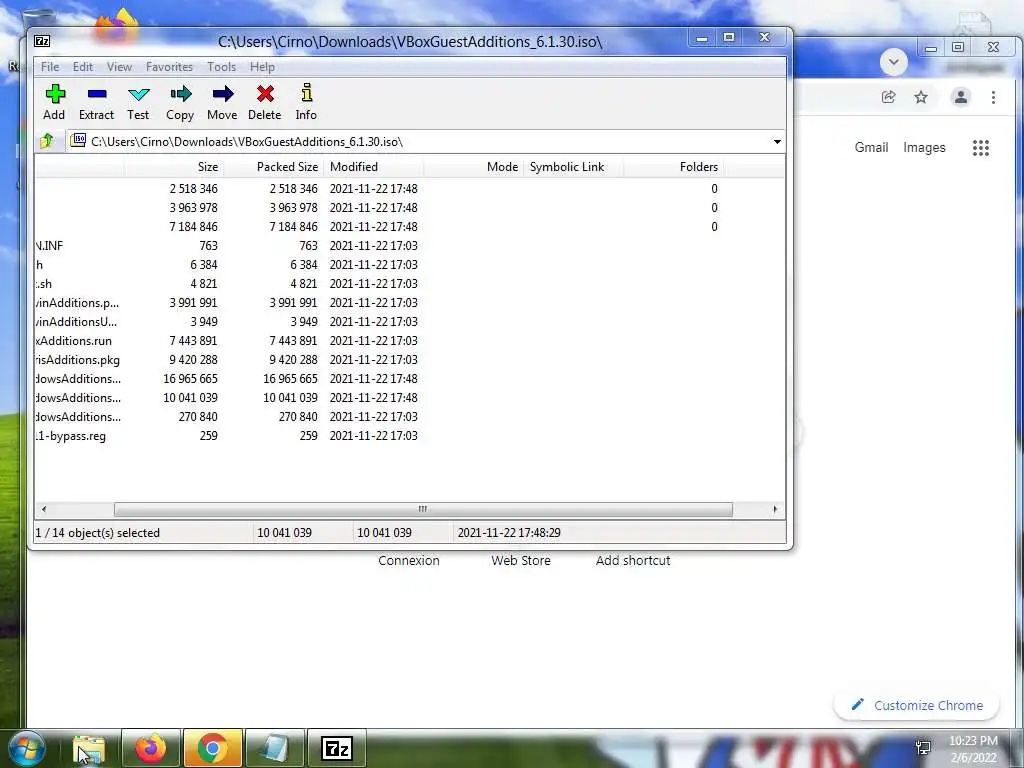Open Windows Explorer from the taskbar

click(x=89, y=748)
